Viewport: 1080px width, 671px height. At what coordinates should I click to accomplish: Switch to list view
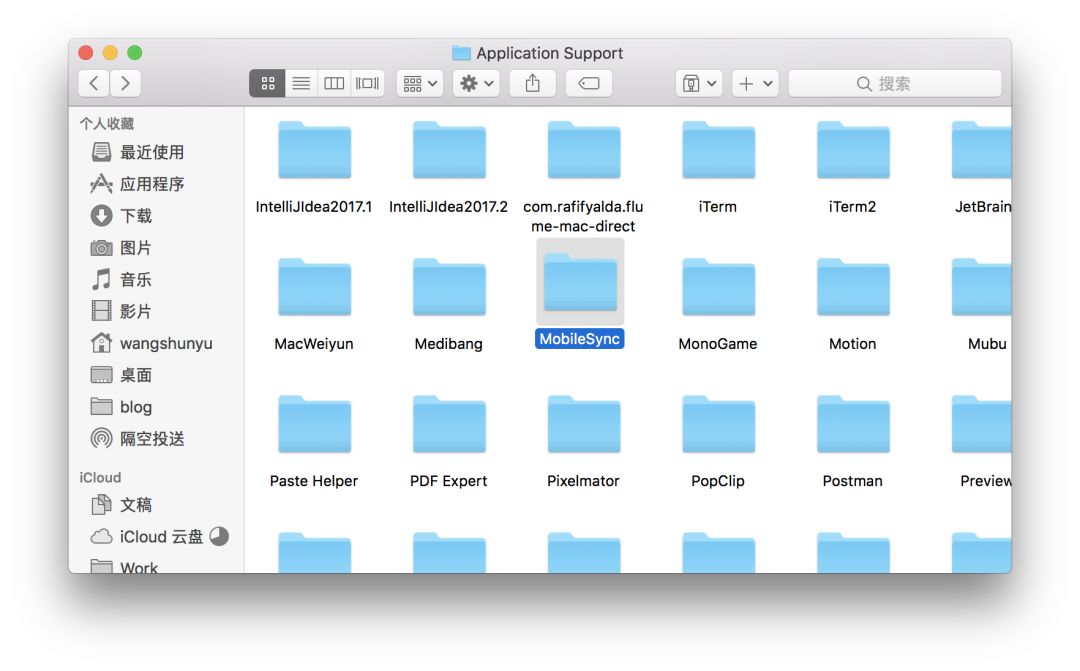301,83
